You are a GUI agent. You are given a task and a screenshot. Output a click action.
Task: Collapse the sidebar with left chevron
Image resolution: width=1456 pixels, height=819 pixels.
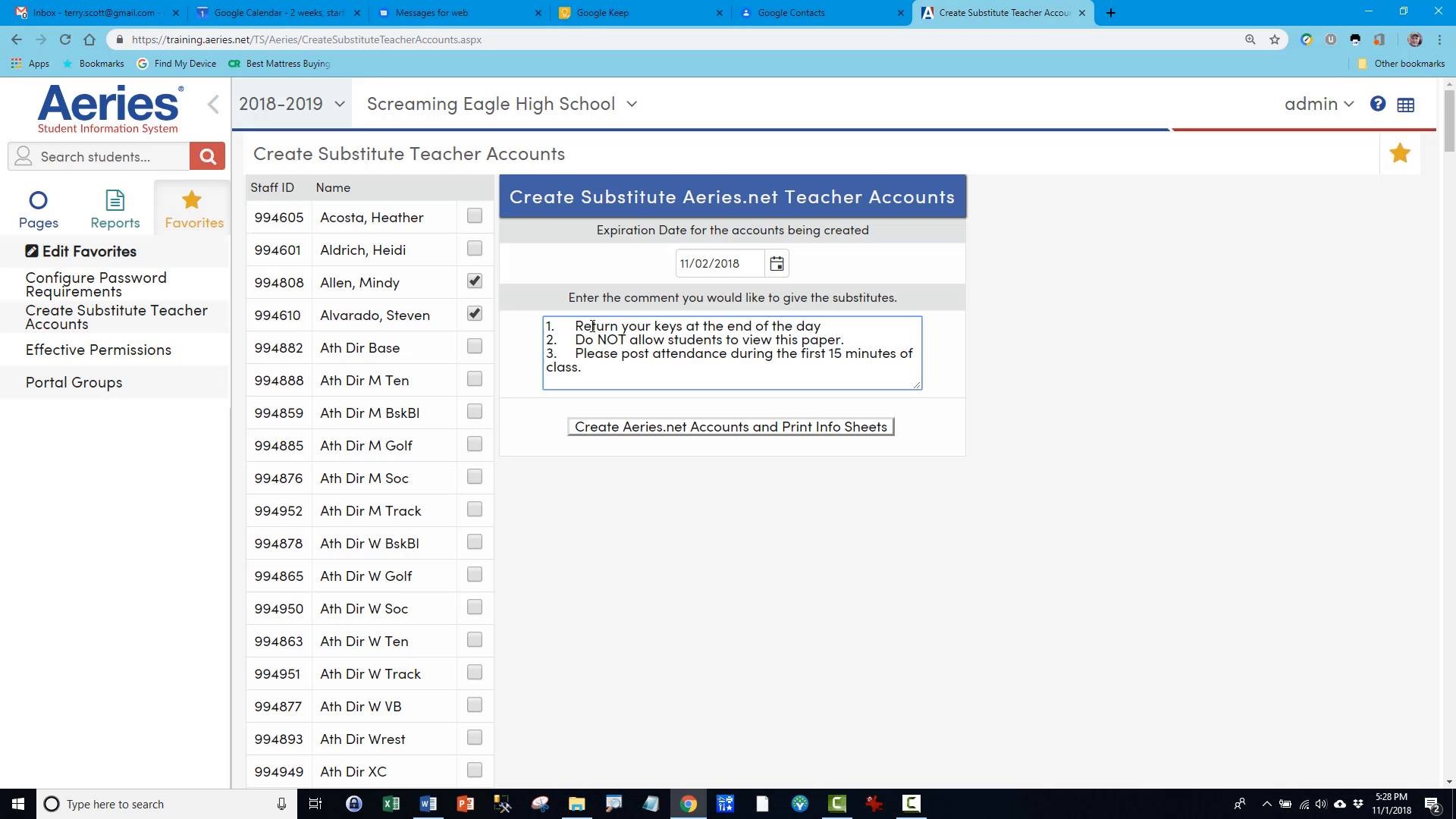(213, 105)
